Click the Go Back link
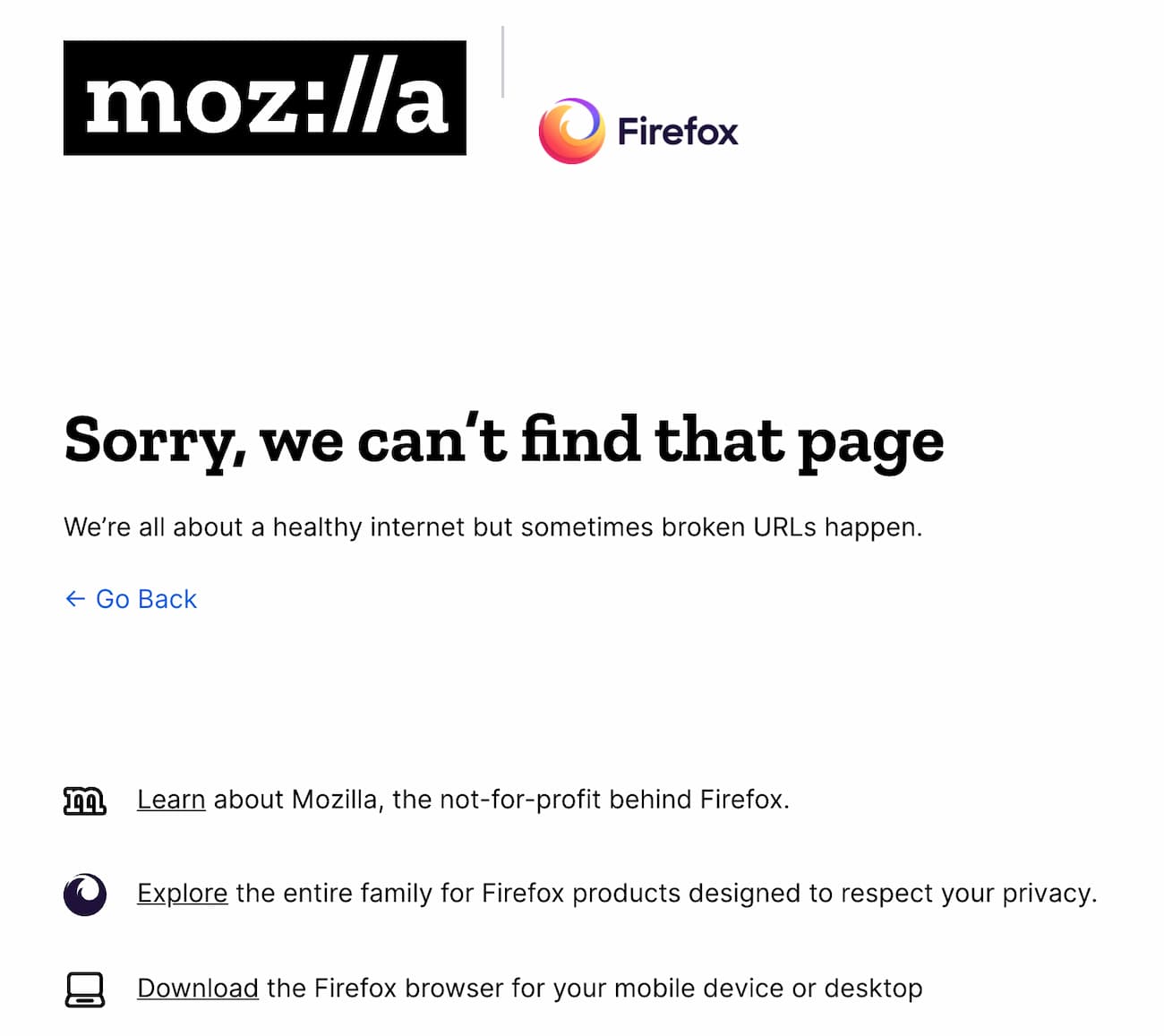Screen dimensions: 1164x1036 (130, 598)
